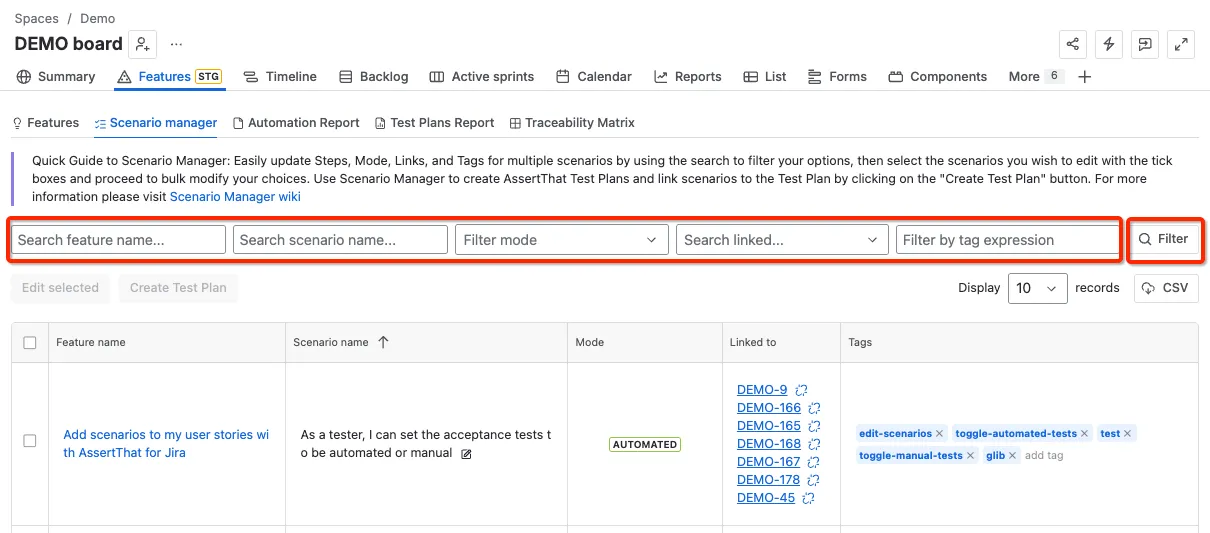Viewport: 1210px width, 533px height.
Task: Remove the toggle-automated-tests tag
Action: click(x=1084, y=434)
